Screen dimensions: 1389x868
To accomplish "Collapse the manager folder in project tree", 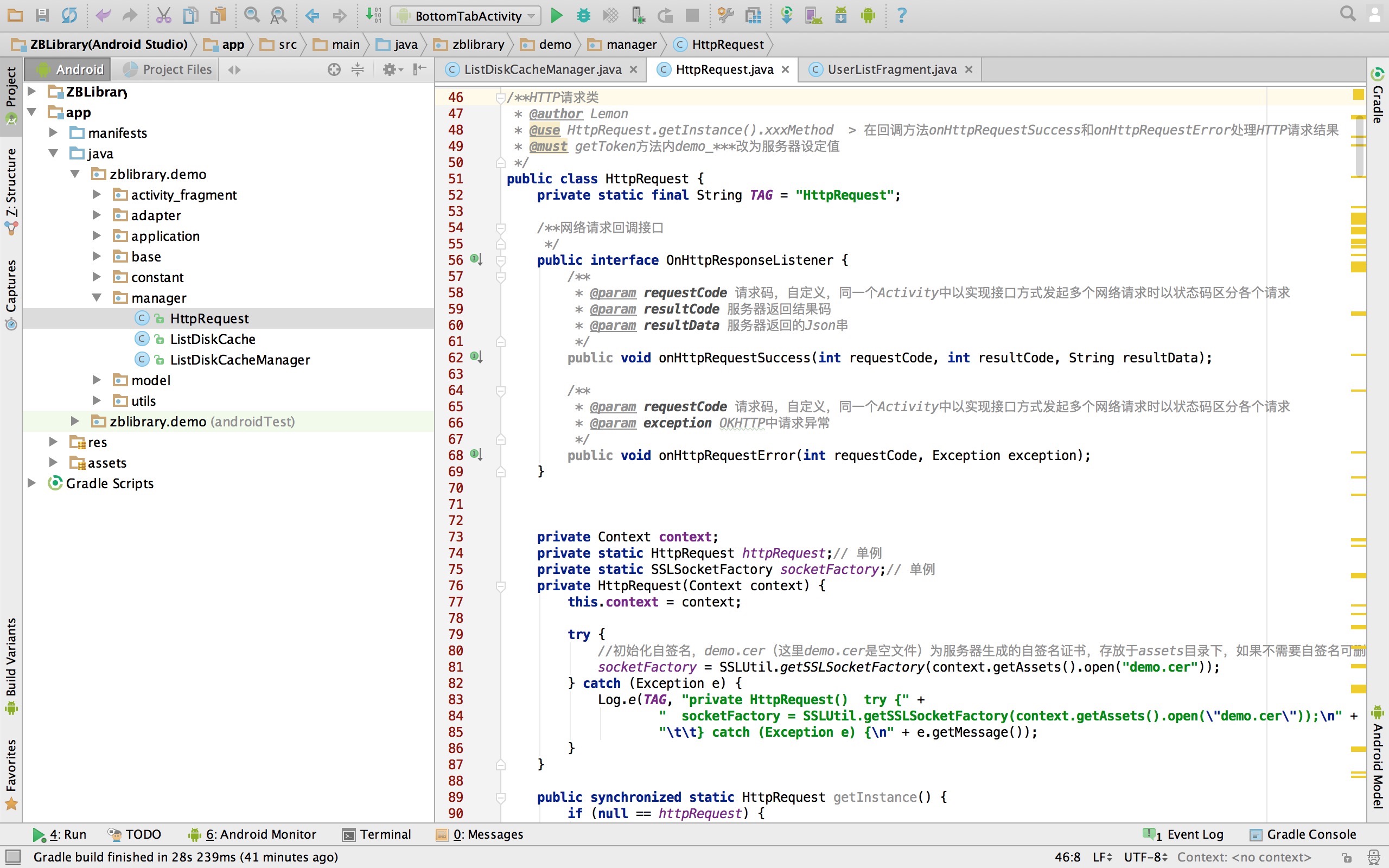I will (x=97, y=297).
